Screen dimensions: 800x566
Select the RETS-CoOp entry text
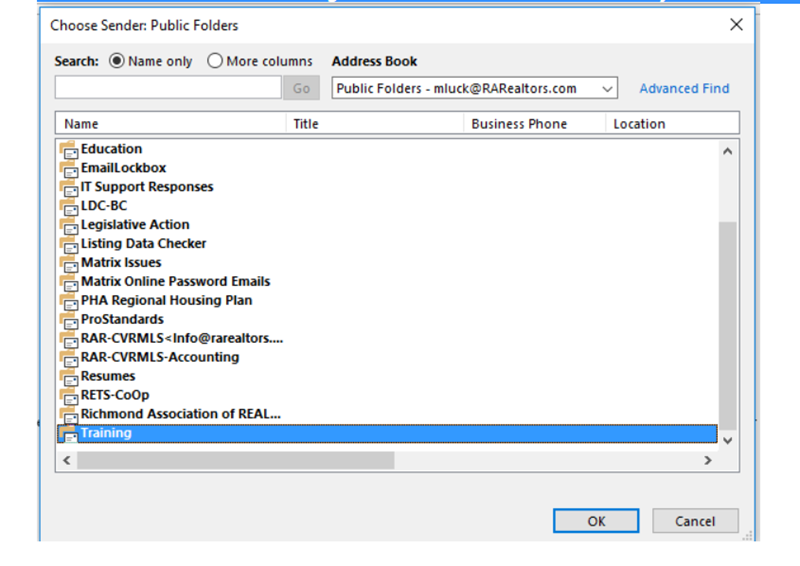tap(115, 395)
